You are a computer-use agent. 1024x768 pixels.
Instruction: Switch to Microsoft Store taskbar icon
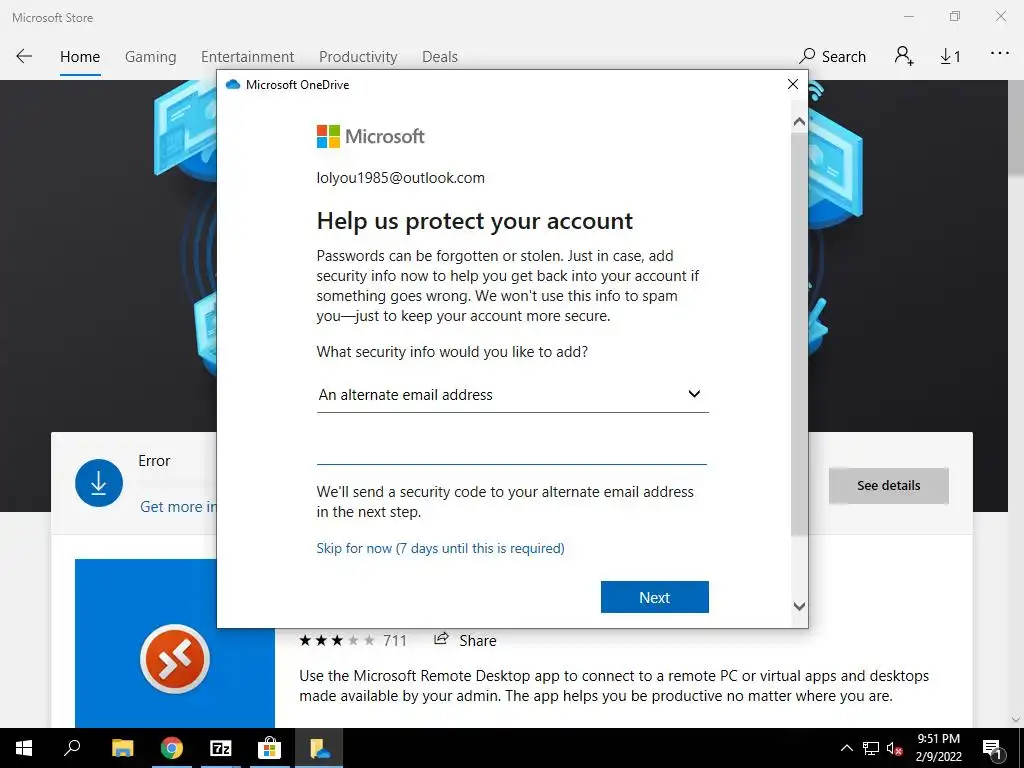[269, 748]
